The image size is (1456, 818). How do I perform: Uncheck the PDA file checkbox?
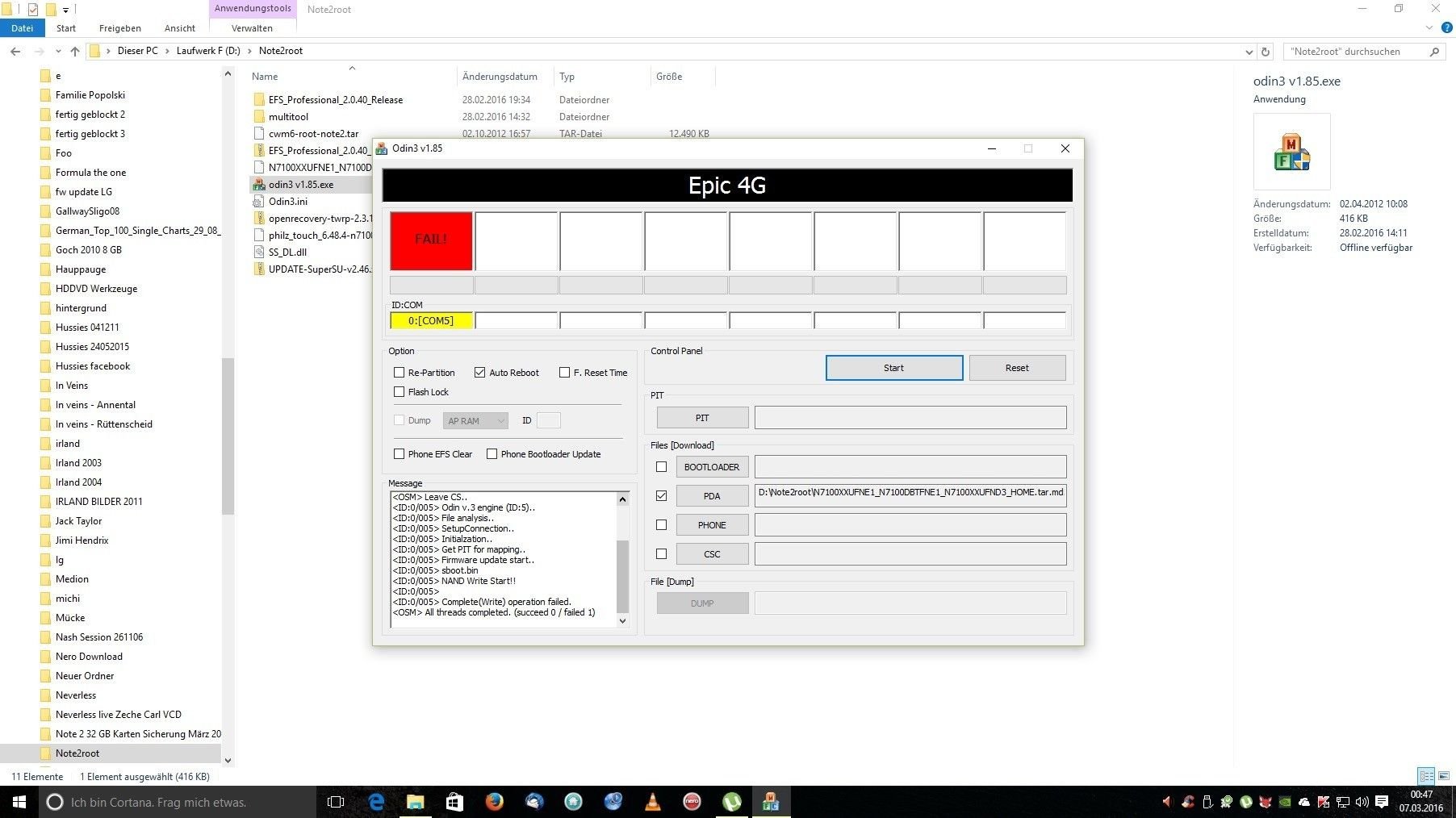[x=661, y=495]
